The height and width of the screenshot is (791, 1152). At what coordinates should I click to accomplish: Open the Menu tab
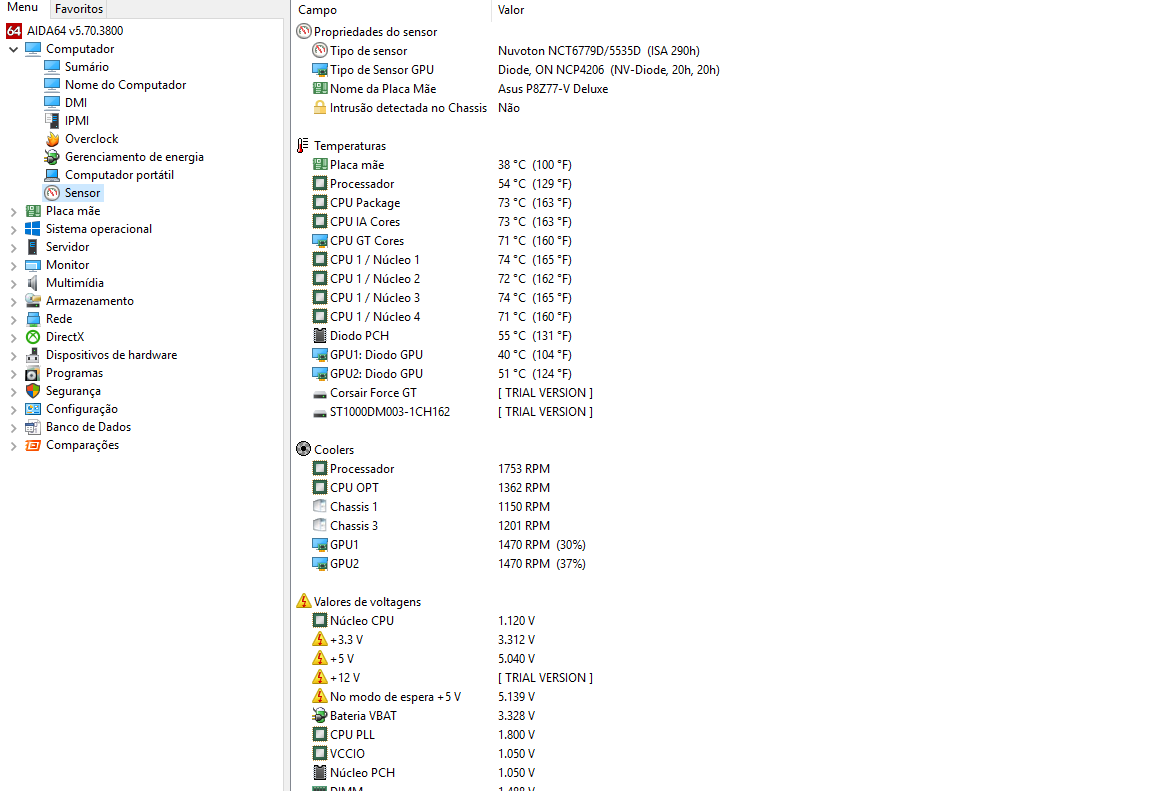pos(22,8)
